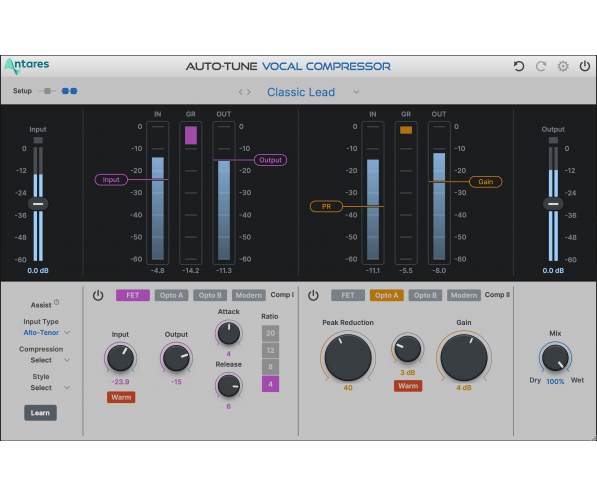
Task: Click the Peak Reduction knob
Action: tap(348, 358)
